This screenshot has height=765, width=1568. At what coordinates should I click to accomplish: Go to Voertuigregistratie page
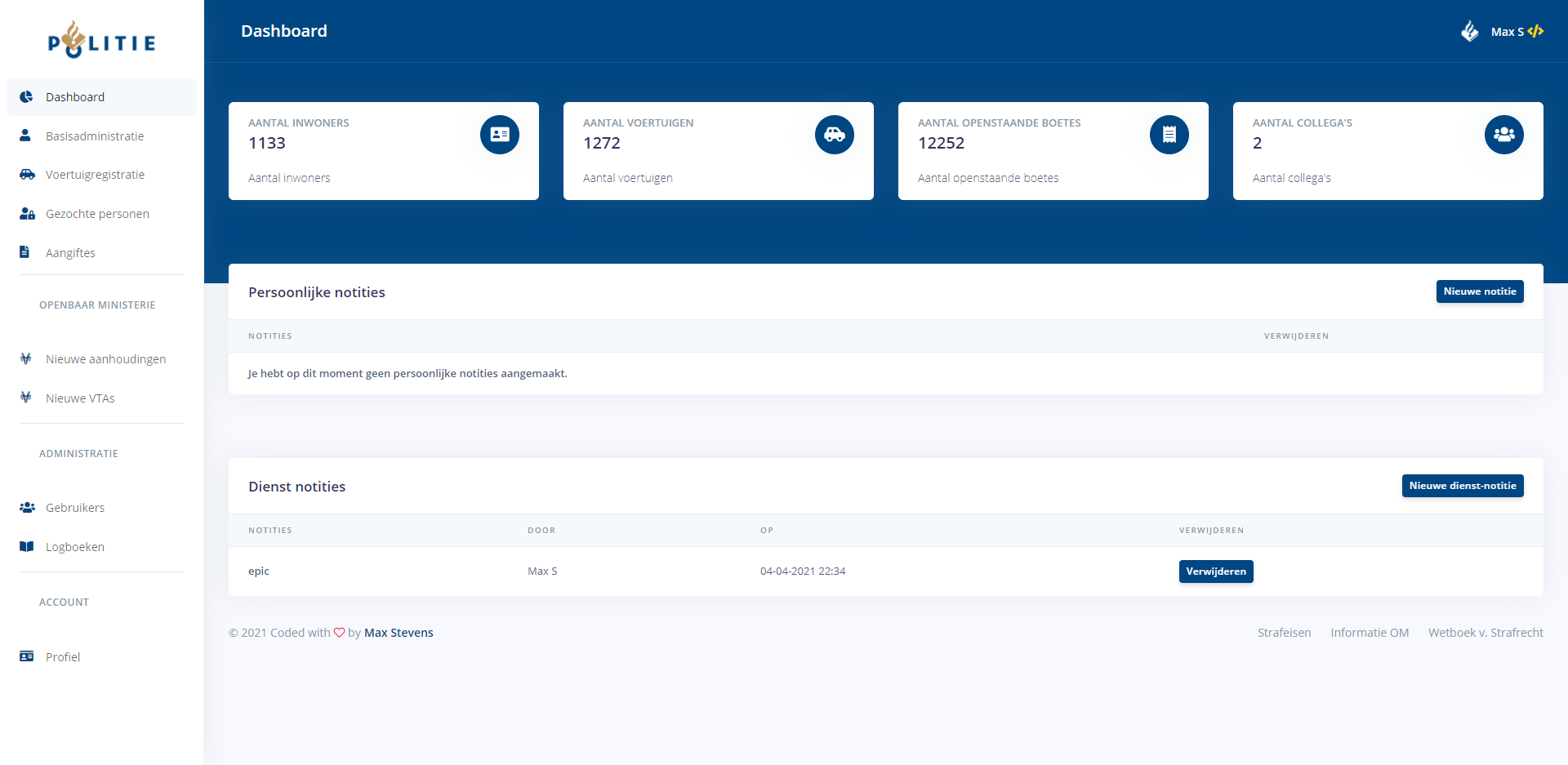click(x=95, y=175)
